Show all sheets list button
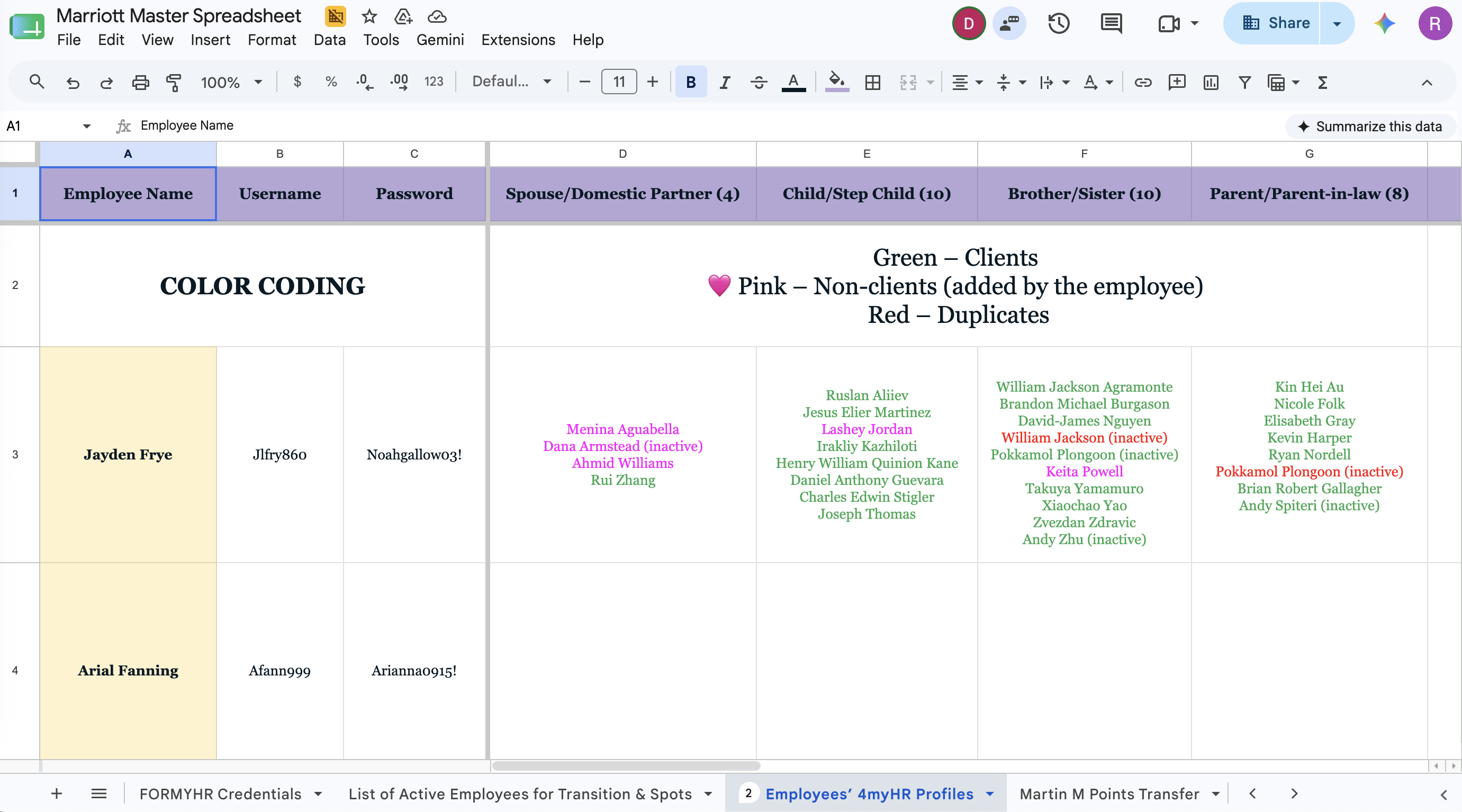 (x=99, y=793)
